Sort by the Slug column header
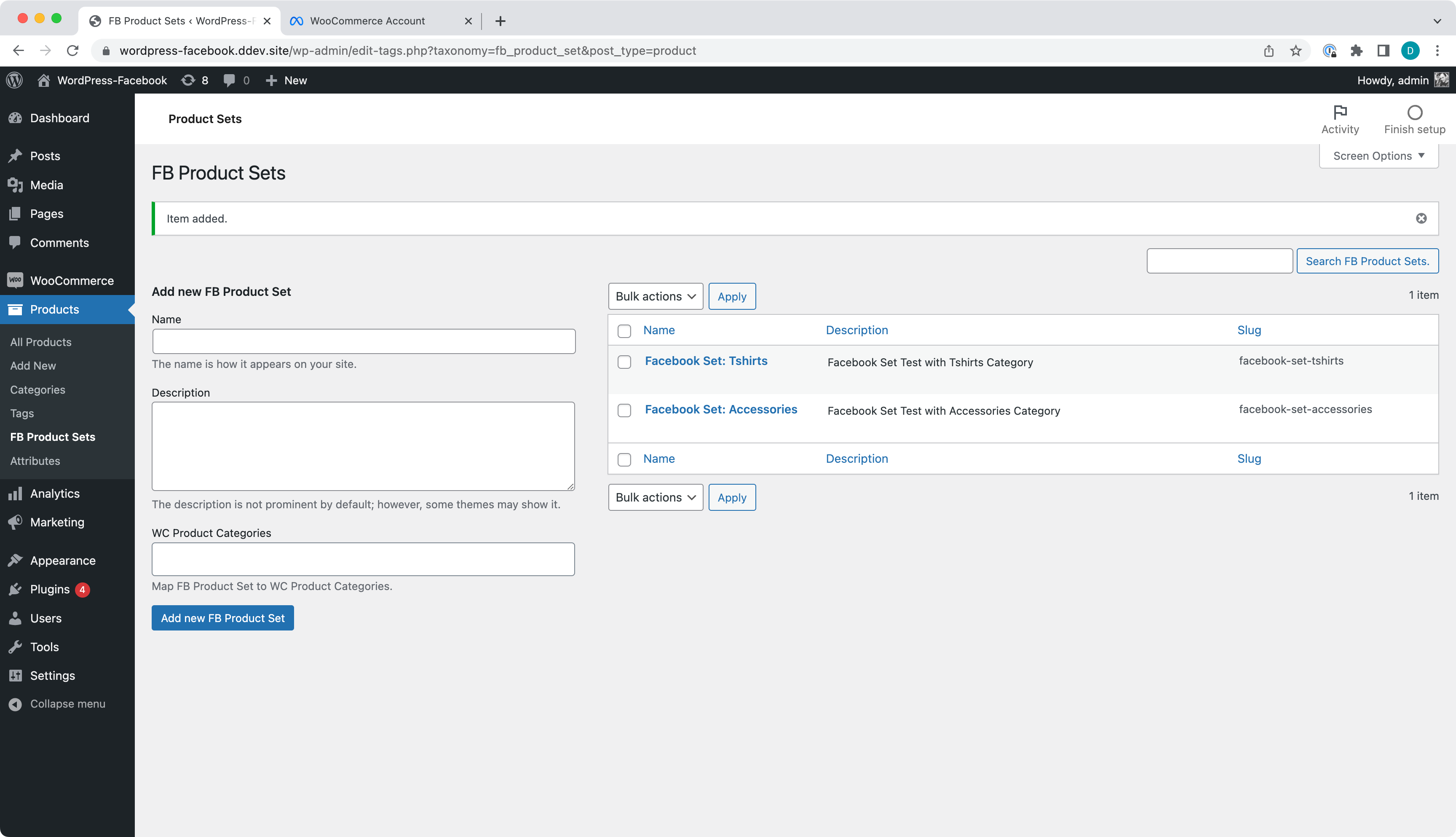The height and width of the screenshot is (837, 1456). 1249,330
